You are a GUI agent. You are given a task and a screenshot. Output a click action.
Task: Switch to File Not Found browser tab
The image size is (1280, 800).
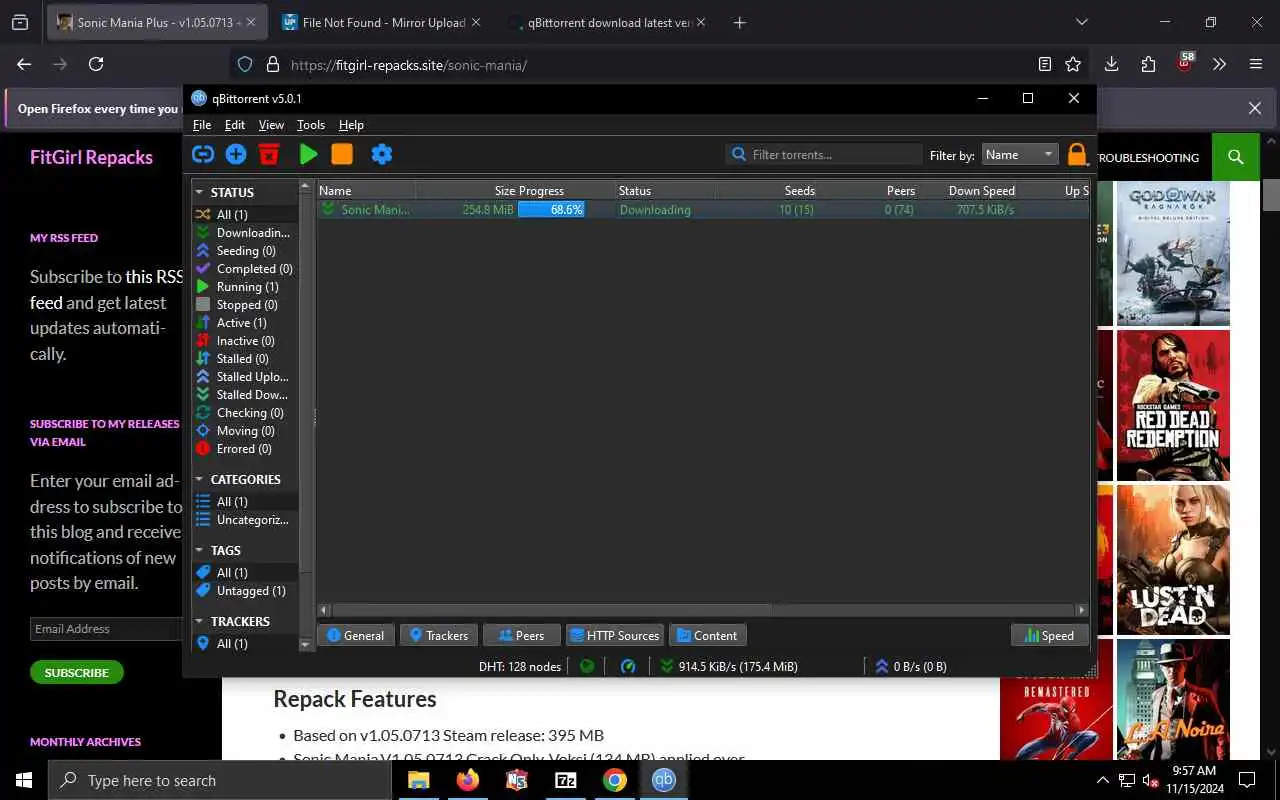(384, 22)
